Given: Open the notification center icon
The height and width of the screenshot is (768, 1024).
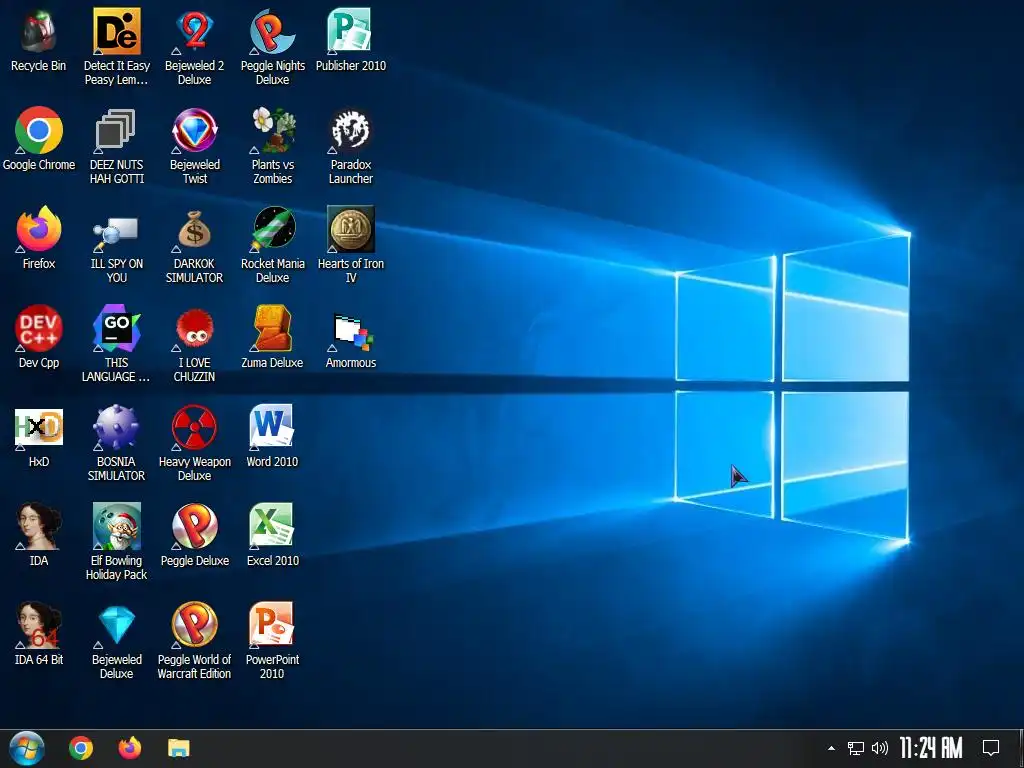Looking at the screenshot, I should (991, 748).
